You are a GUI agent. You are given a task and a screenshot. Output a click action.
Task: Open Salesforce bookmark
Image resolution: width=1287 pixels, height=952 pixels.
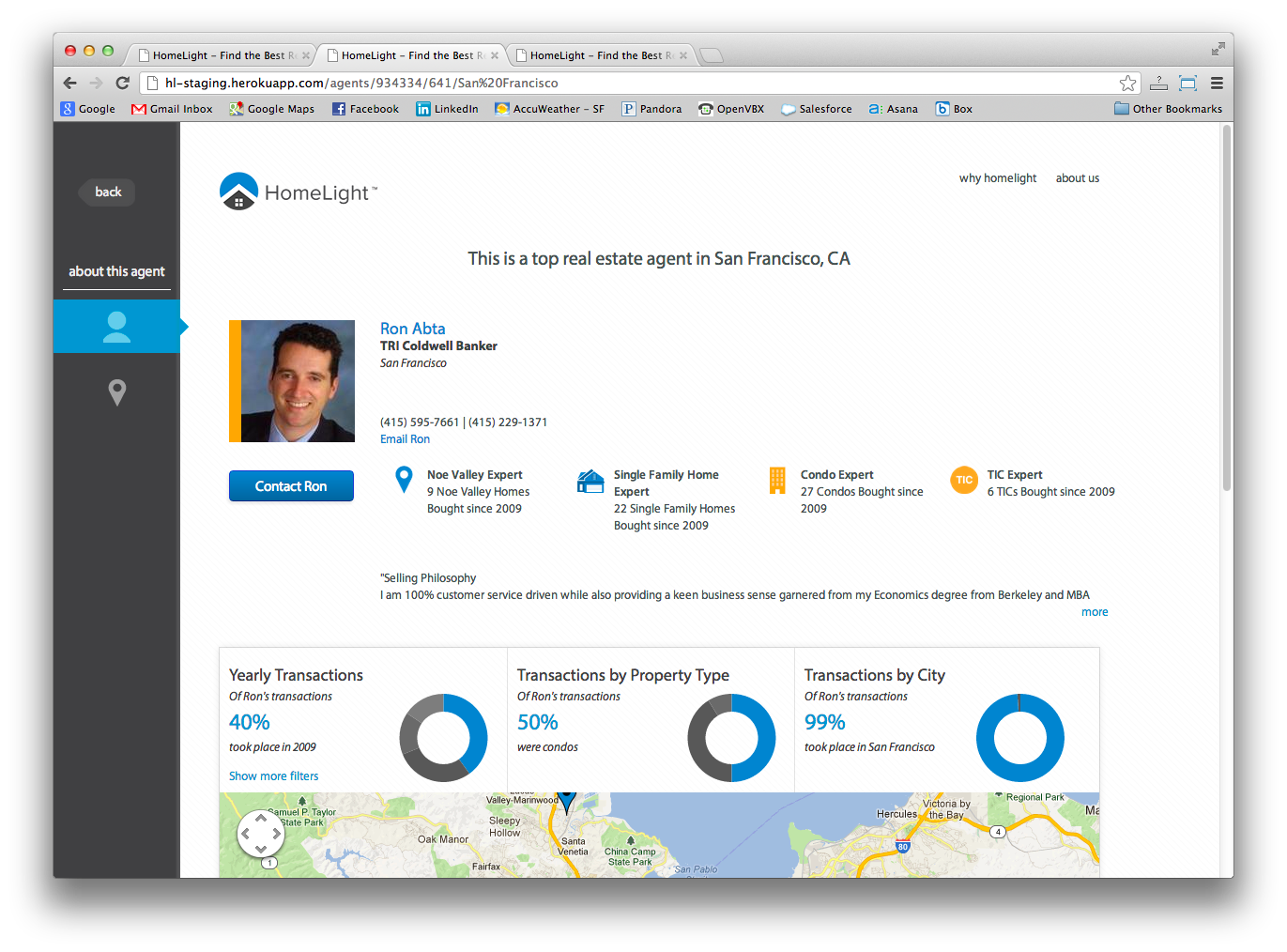click(817, 109)
